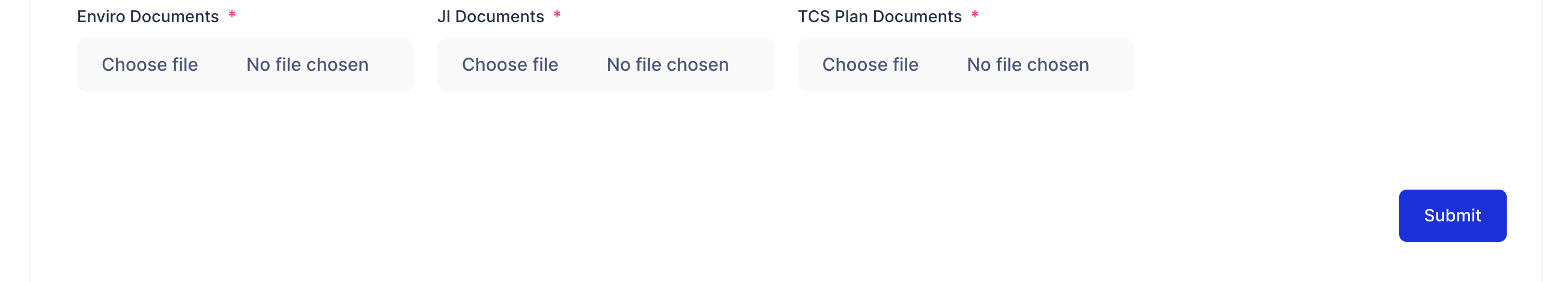Click the Enviro Documents field label

pyautogui.click(x=148, y=16)
